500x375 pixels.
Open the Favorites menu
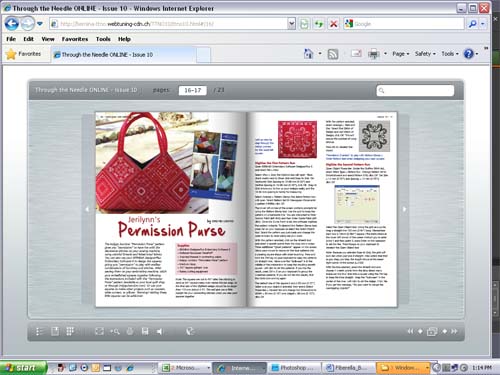pyautogui.click(x=75, y=39)
